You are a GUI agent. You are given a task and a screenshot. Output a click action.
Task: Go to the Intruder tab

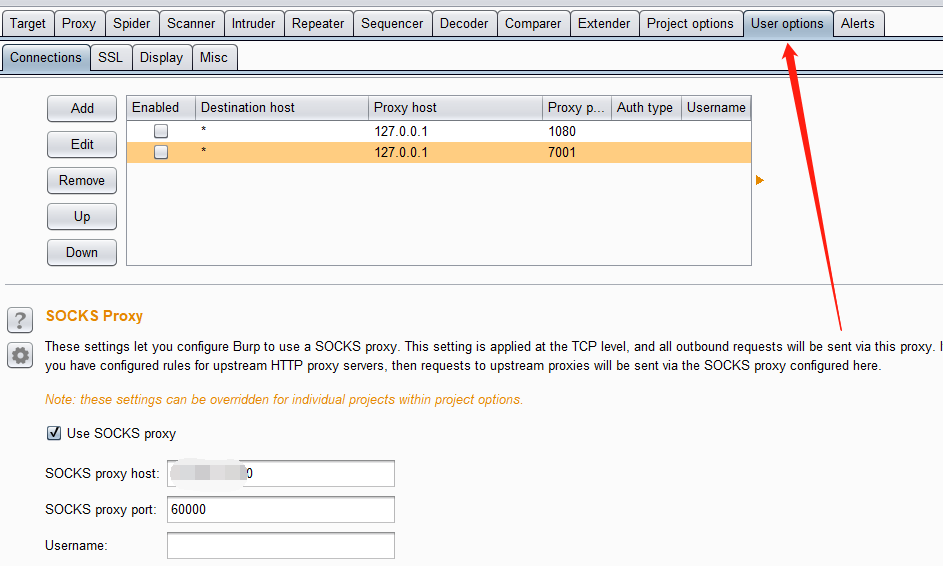[x=254, y=23]
